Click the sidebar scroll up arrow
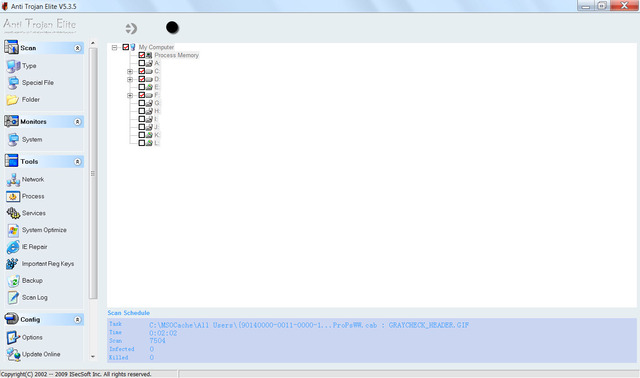The image size is (640, 378). pyautogui.click(x=93, y=43)
